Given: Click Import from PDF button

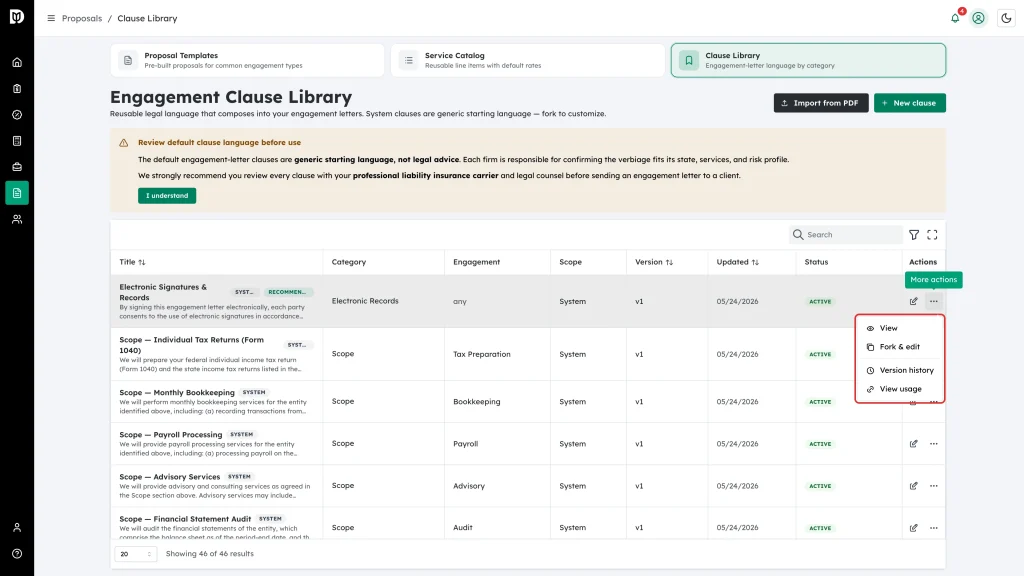Looking at the screenshot, I should (821, 103).
